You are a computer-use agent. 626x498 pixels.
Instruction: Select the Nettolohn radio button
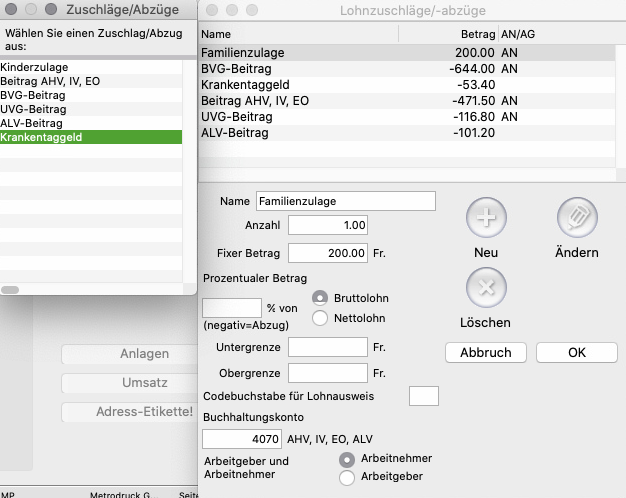click(x=320, y=318)
